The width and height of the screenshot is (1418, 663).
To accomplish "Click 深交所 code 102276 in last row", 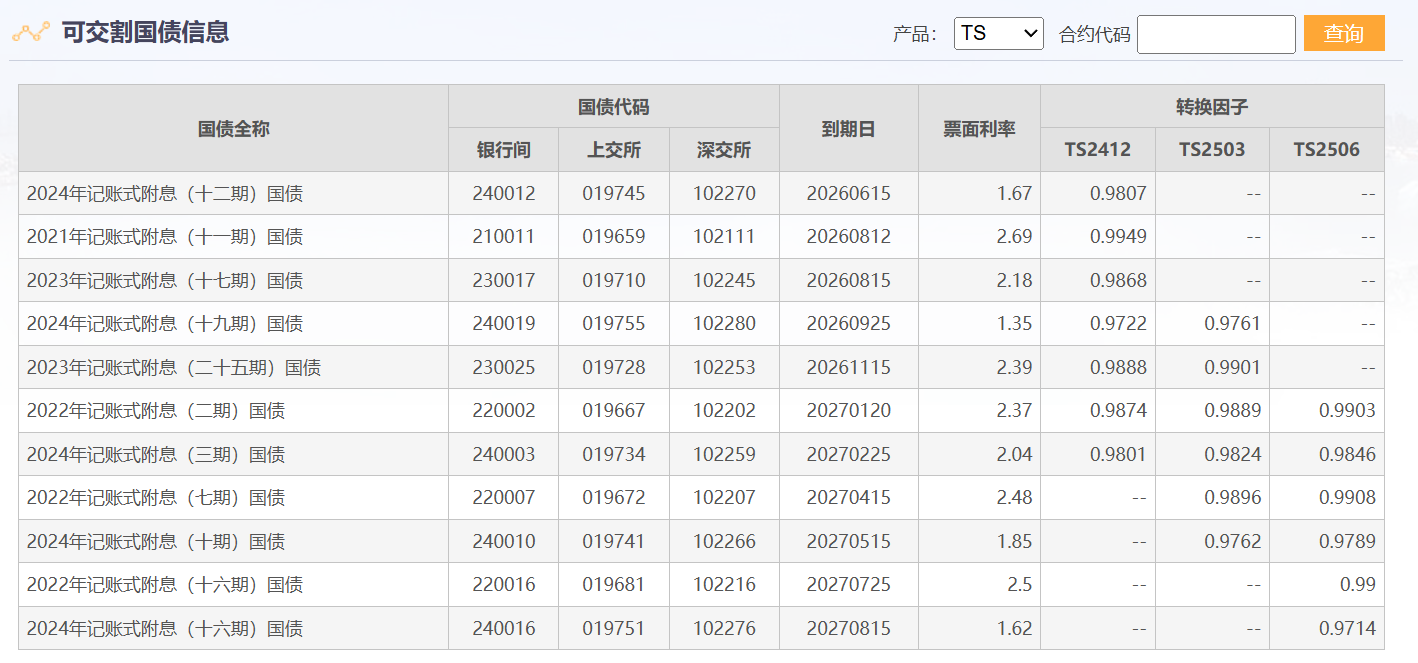I will (x=724, y=629).
